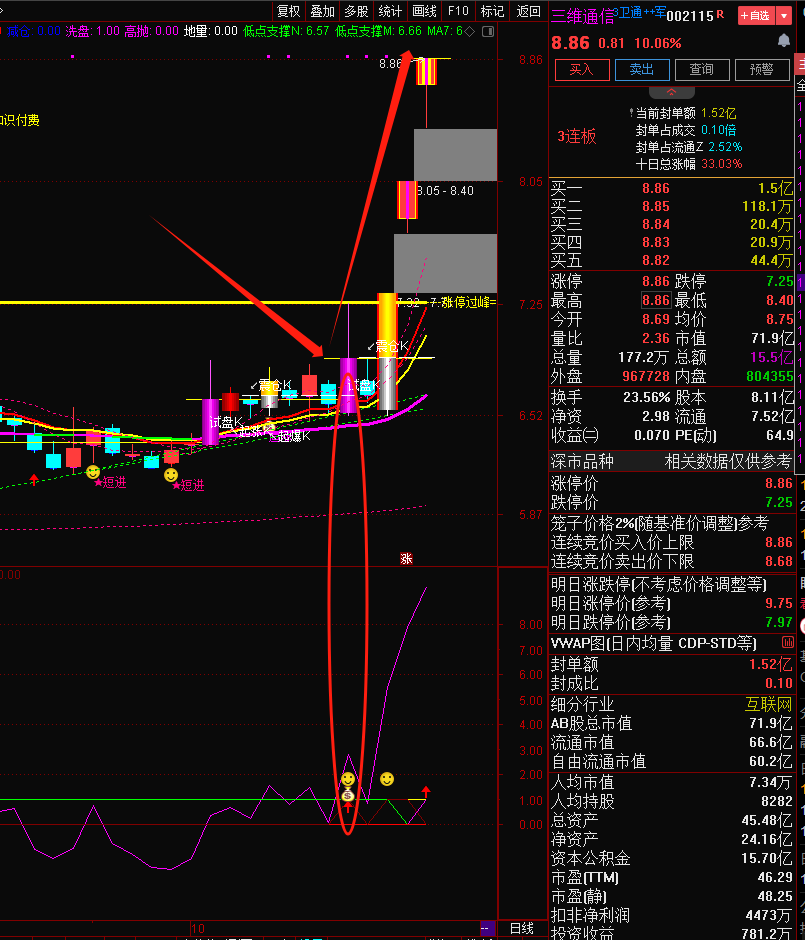Activate the 画线 drawing tool
The image size is (805, 940).
click(424, 11)
